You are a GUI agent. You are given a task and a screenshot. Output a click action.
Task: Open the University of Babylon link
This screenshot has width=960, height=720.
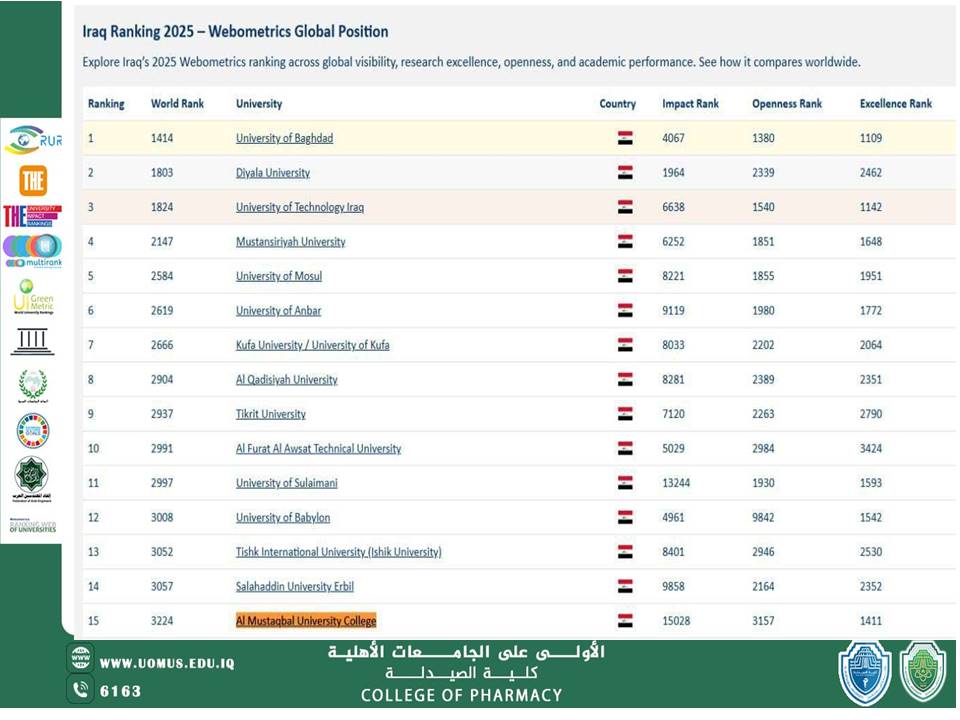click(283, 517)
